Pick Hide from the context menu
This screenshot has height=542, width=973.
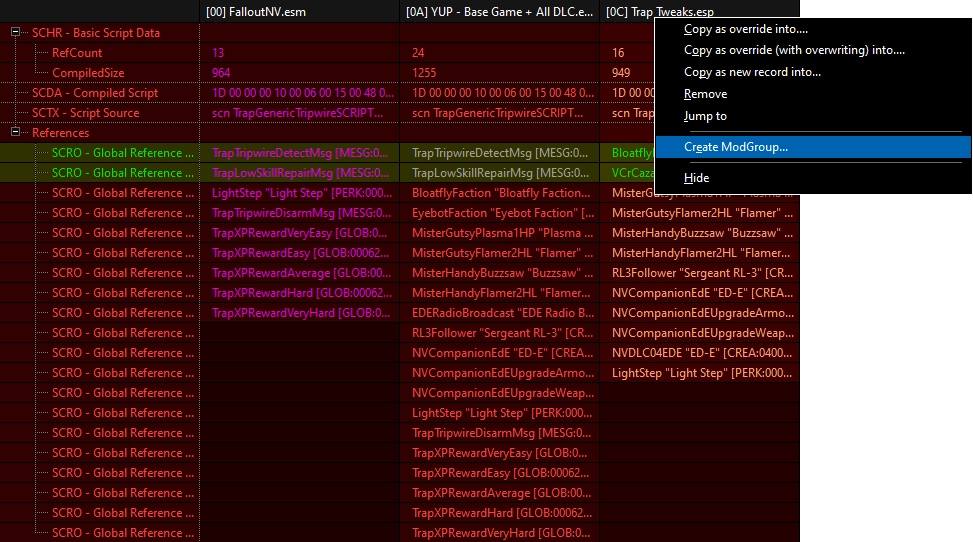pyautogui.click(x=696, y=178)
